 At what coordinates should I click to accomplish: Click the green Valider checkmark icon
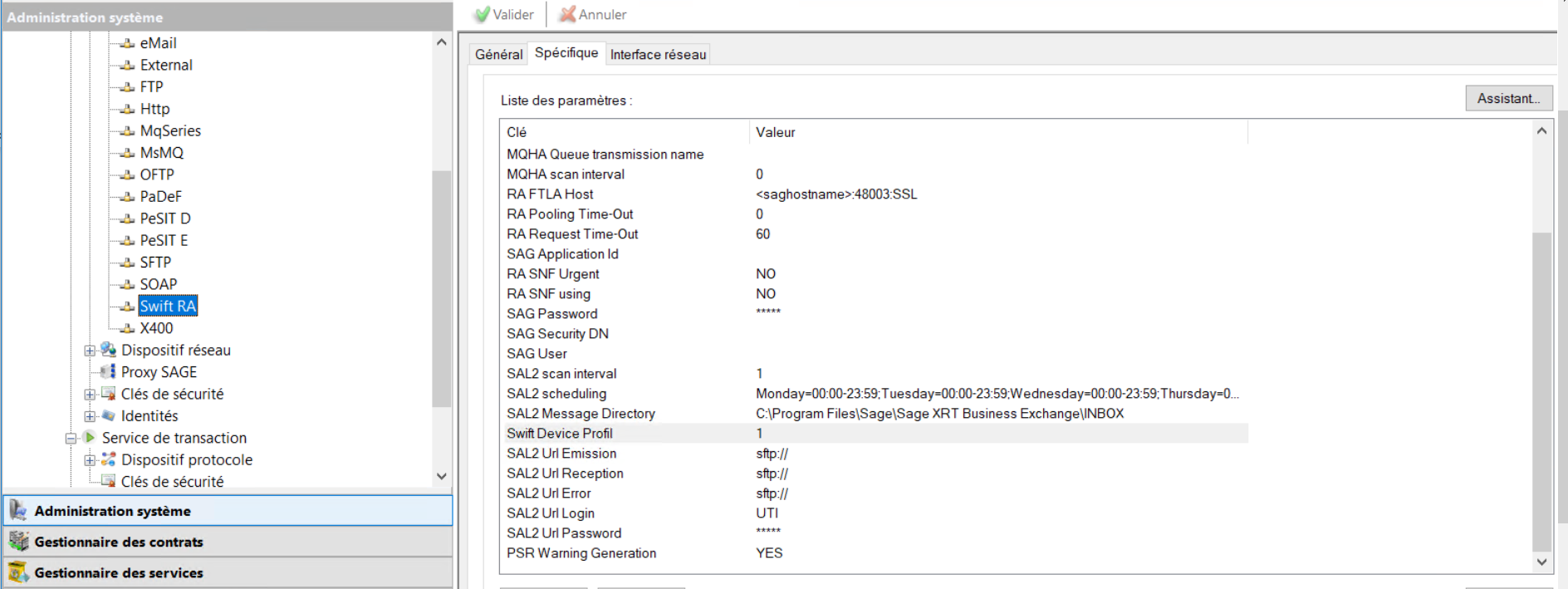click(482, 14)
